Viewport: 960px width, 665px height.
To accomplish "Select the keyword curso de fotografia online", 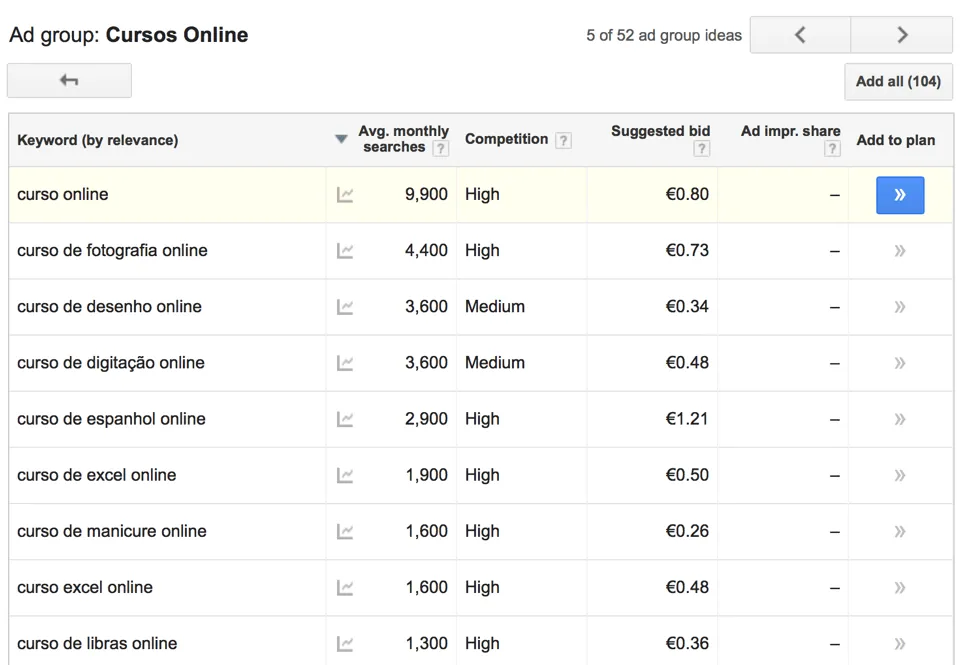I will (112, 250).
